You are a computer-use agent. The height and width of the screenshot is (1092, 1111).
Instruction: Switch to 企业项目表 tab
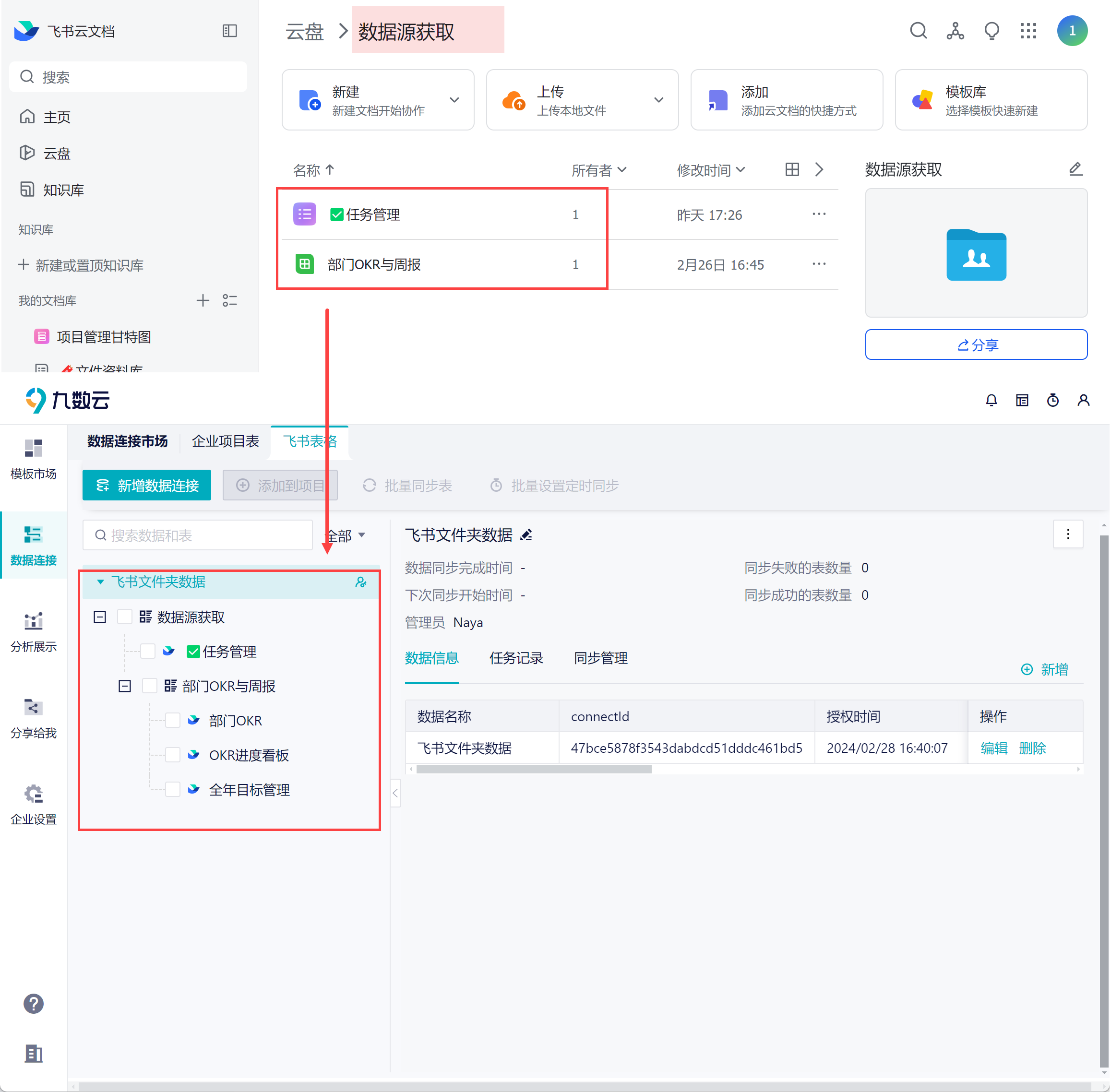coord(226,441)
